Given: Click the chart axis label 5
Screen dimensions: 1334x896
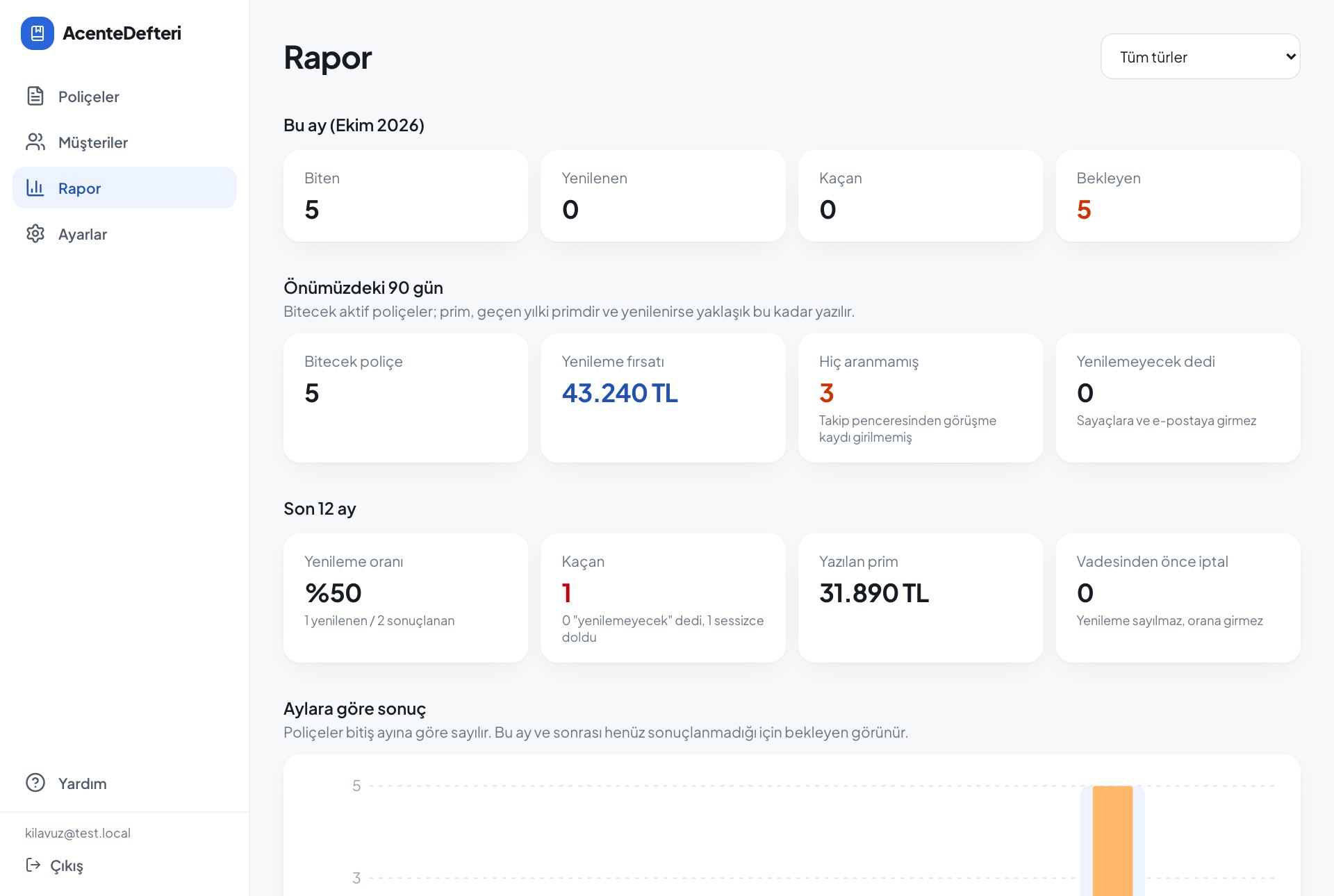Looking at the screenshot, I should (x=356, y=786).
